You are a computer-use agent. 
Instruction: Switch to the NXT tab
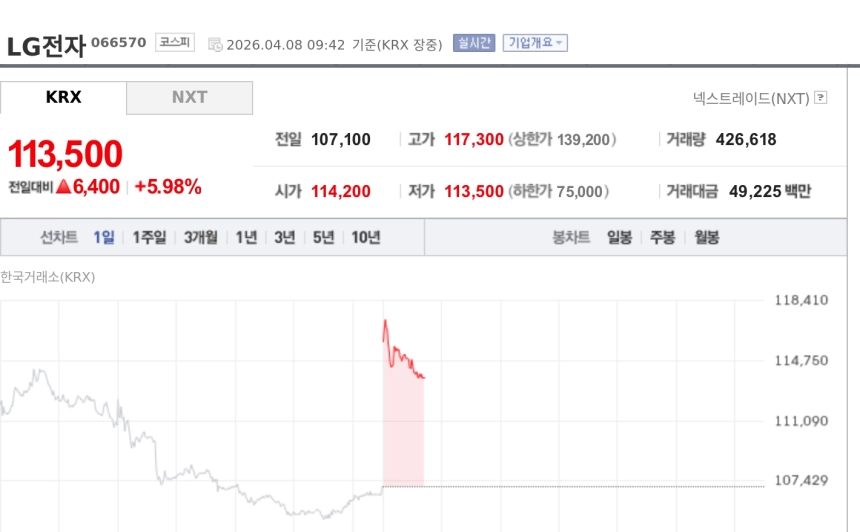coord(189,98)
